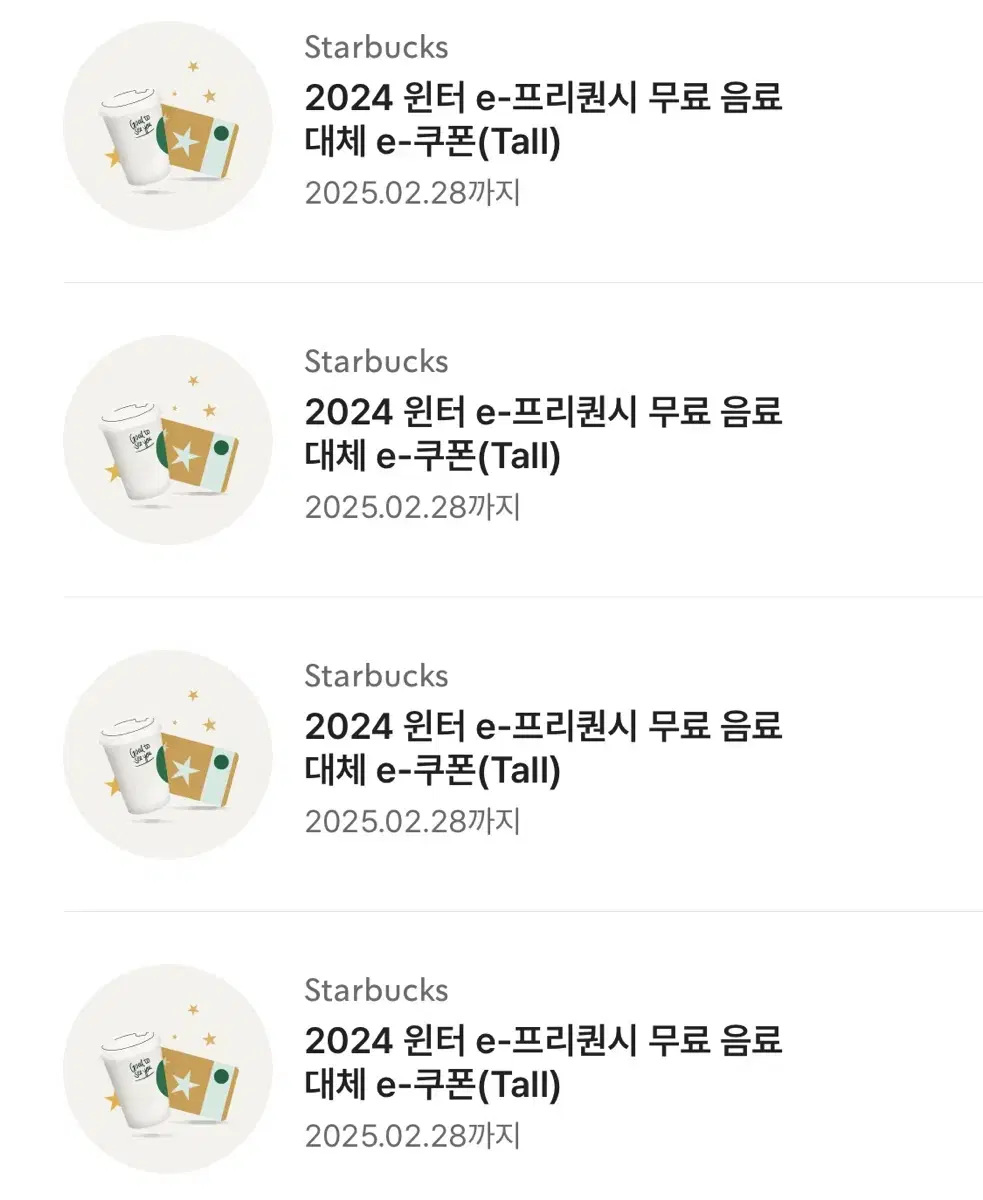The height and width of the screenshot is (1200, 983).
Task: Tap fourth coupon's 2025.02.28까지 expiry date
Action: [x=412, y=1135]
